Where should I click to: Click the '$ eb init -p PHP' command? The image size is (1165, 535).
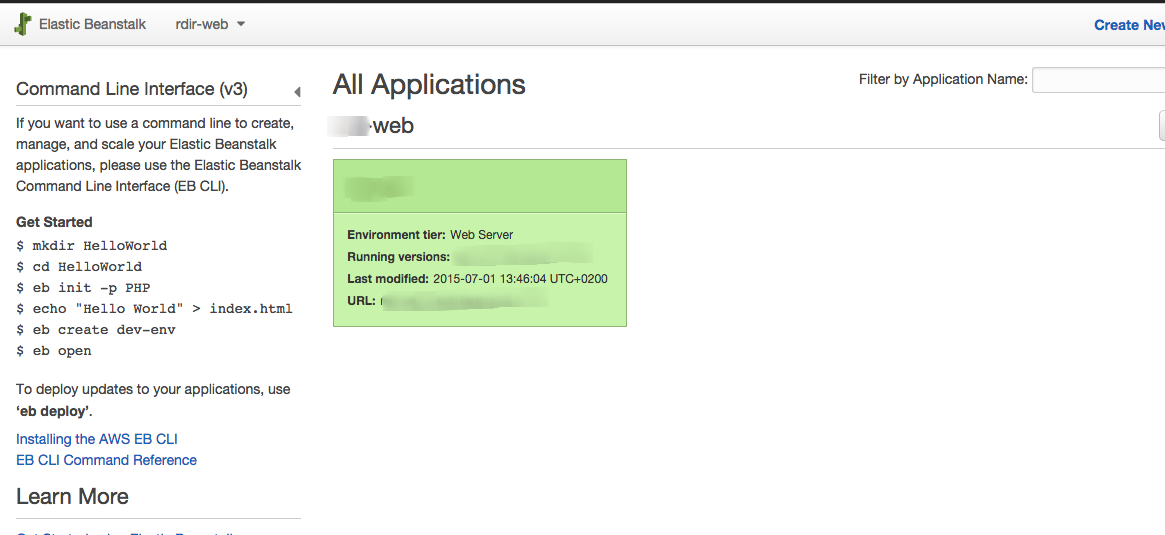[x=83, y=288]
